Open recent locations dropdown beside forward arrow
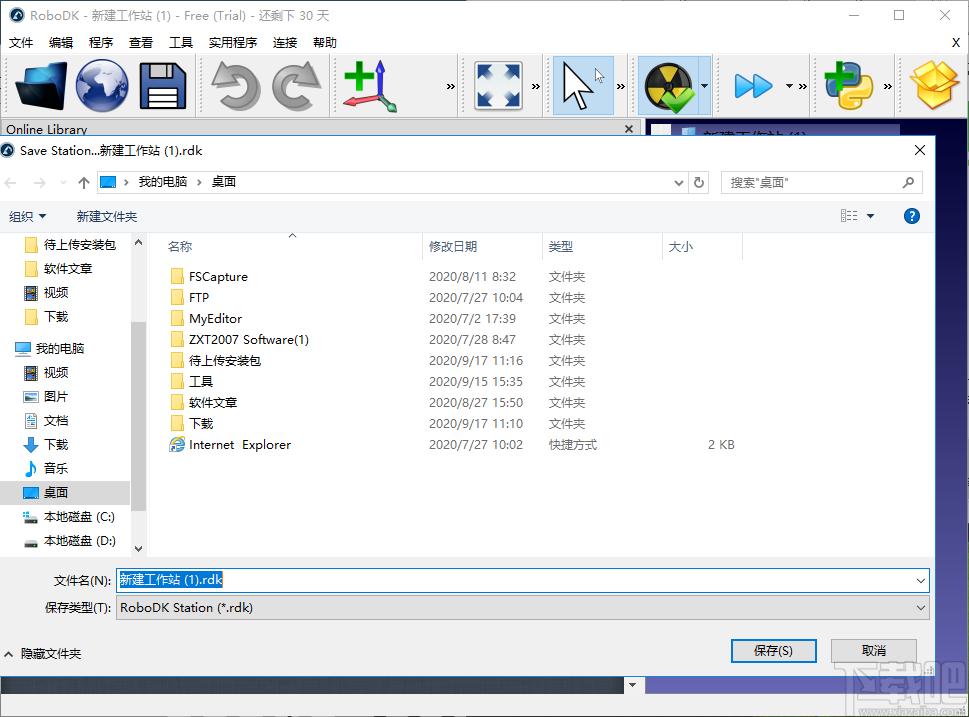Viewport: 969px width, 717px height. pyautogui.click(x=62, y=182)
